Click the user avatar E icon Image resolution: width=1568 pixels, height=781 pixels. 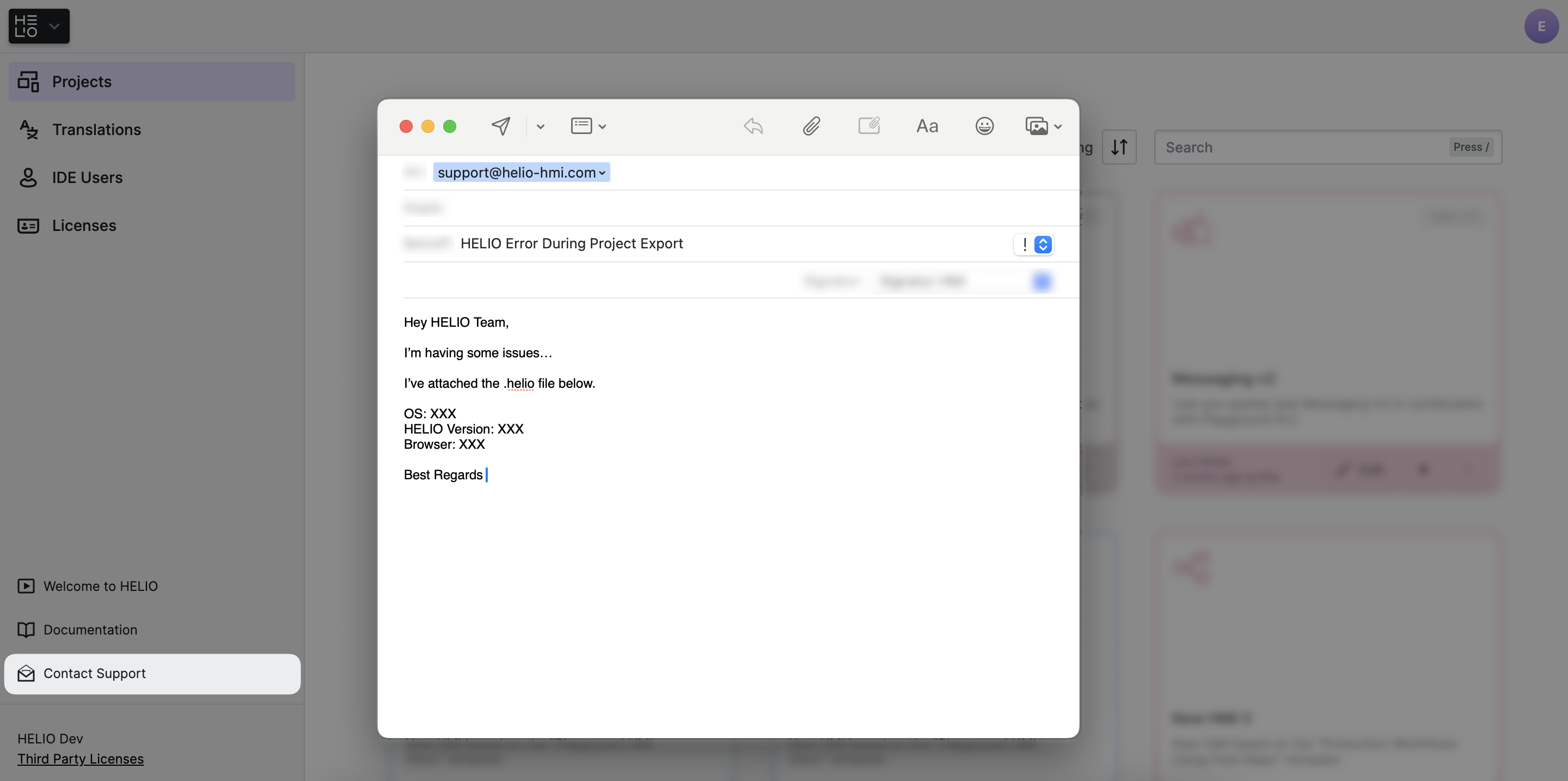click(x=1541, y=26)
